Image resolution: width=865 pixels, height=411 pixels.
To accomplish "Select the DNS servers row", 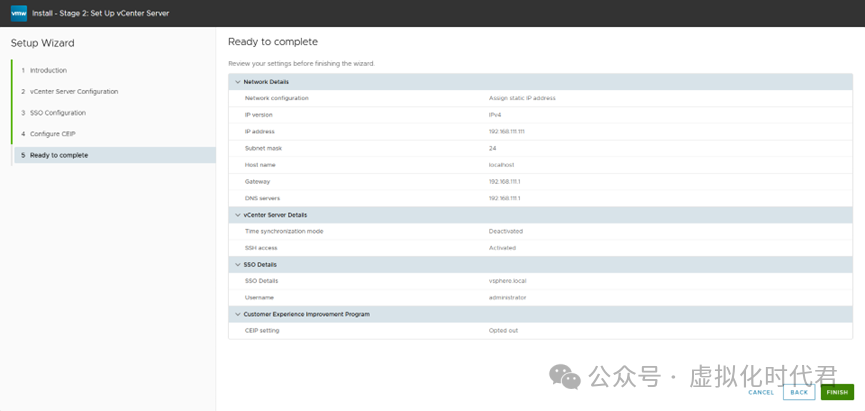I will (540, 198).
